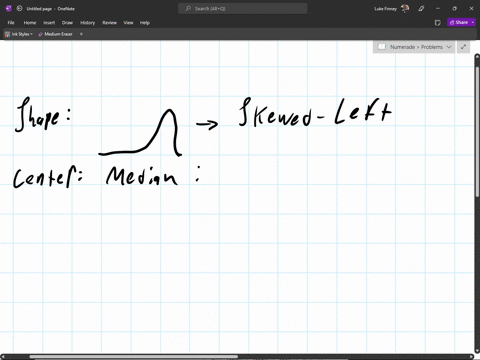This screenshot has height=360, width=480.
Task: Select the Medium Eraser tool
Action: click(x=55, y=34)
